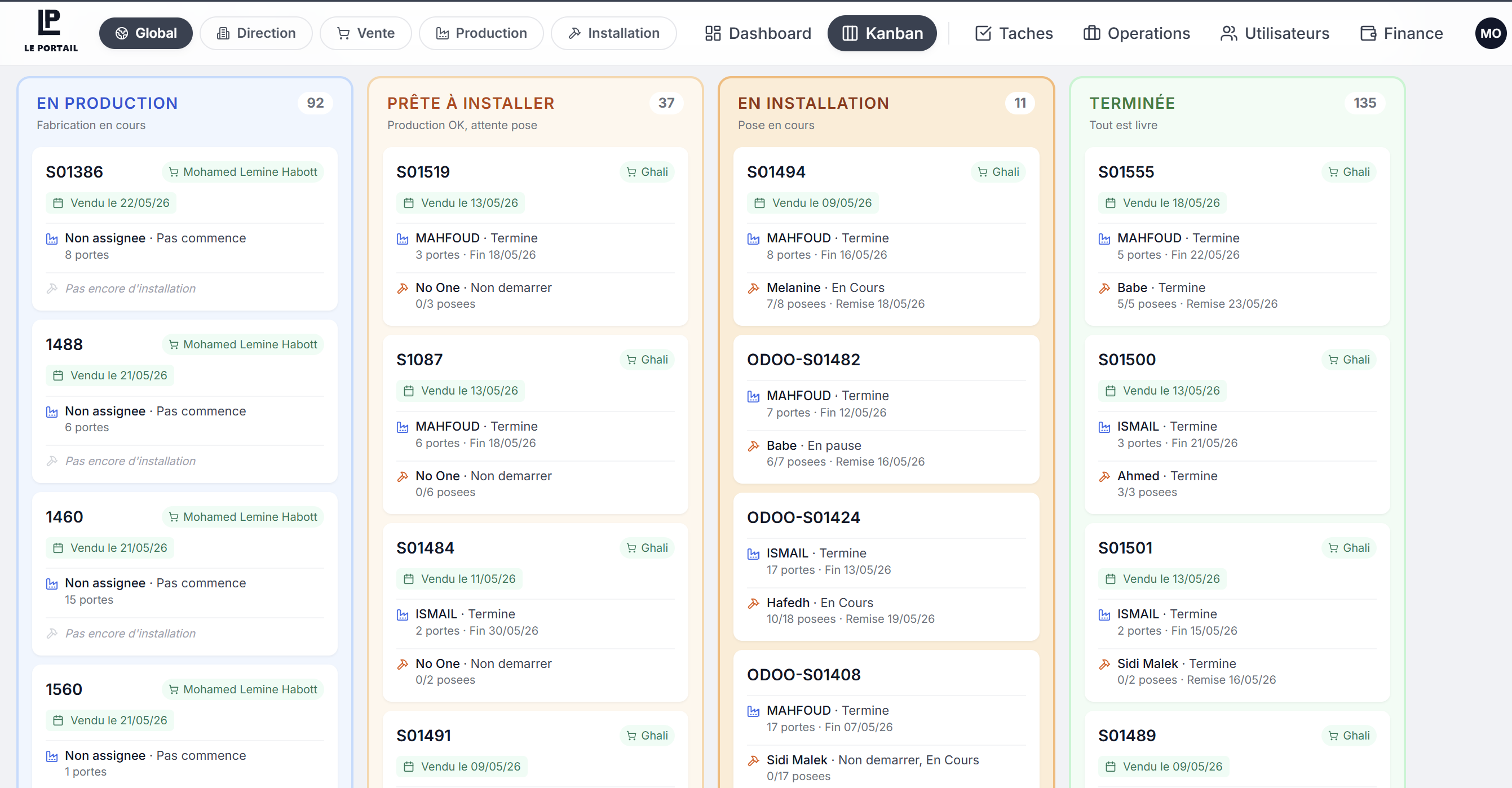This screenshot has height=788, width=1512.
Task: Click the people icon beside Utilisateurs
Action: coord(1228,33)
